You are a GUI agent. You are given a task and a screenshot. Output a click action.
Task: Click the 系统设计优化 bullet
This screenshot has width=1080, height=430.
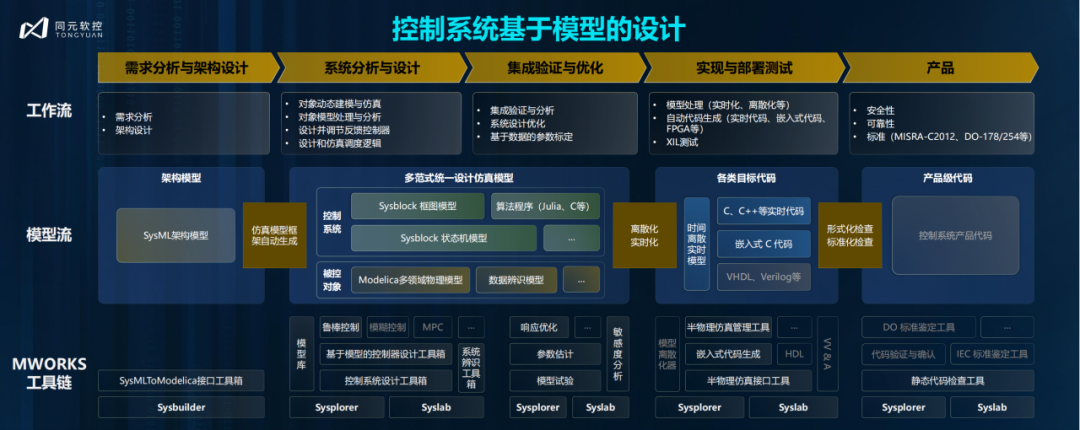tap(517, 123)
